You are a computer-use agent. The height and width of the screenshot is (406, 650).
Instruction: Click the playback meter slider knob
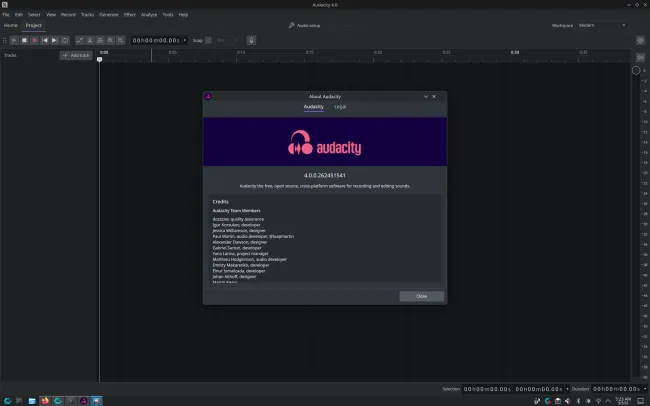click(636, 71)
